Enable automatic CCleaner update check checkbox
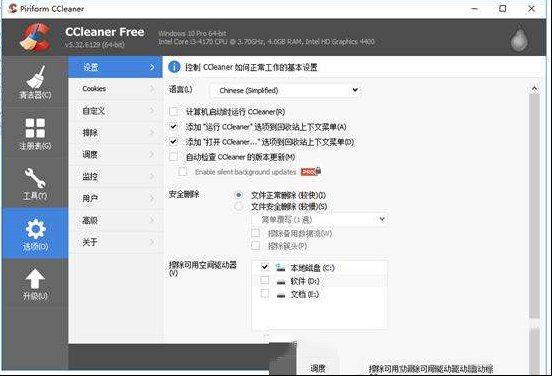Image resolution: width=552 pixels, height=376 pixels. click(173, 157)
